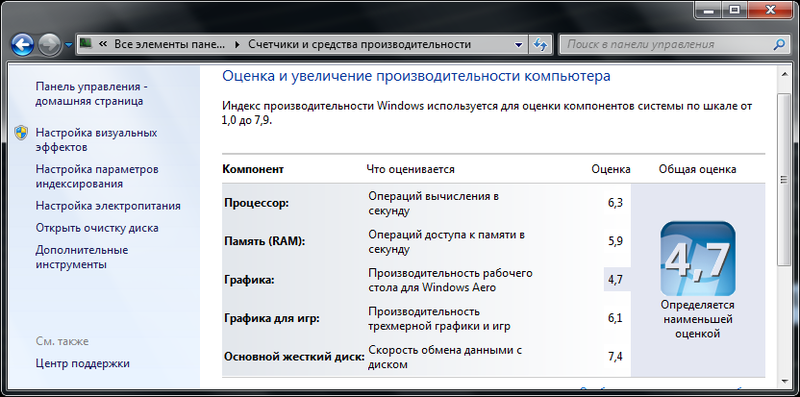Click the magnifier search icon
This screenshot has width=800, height=397.
click(779, 44)
